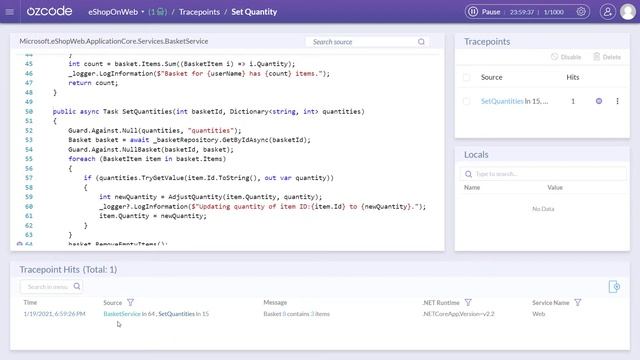
Task: Click Set Quantity breadcrumb
Action: 254,12
